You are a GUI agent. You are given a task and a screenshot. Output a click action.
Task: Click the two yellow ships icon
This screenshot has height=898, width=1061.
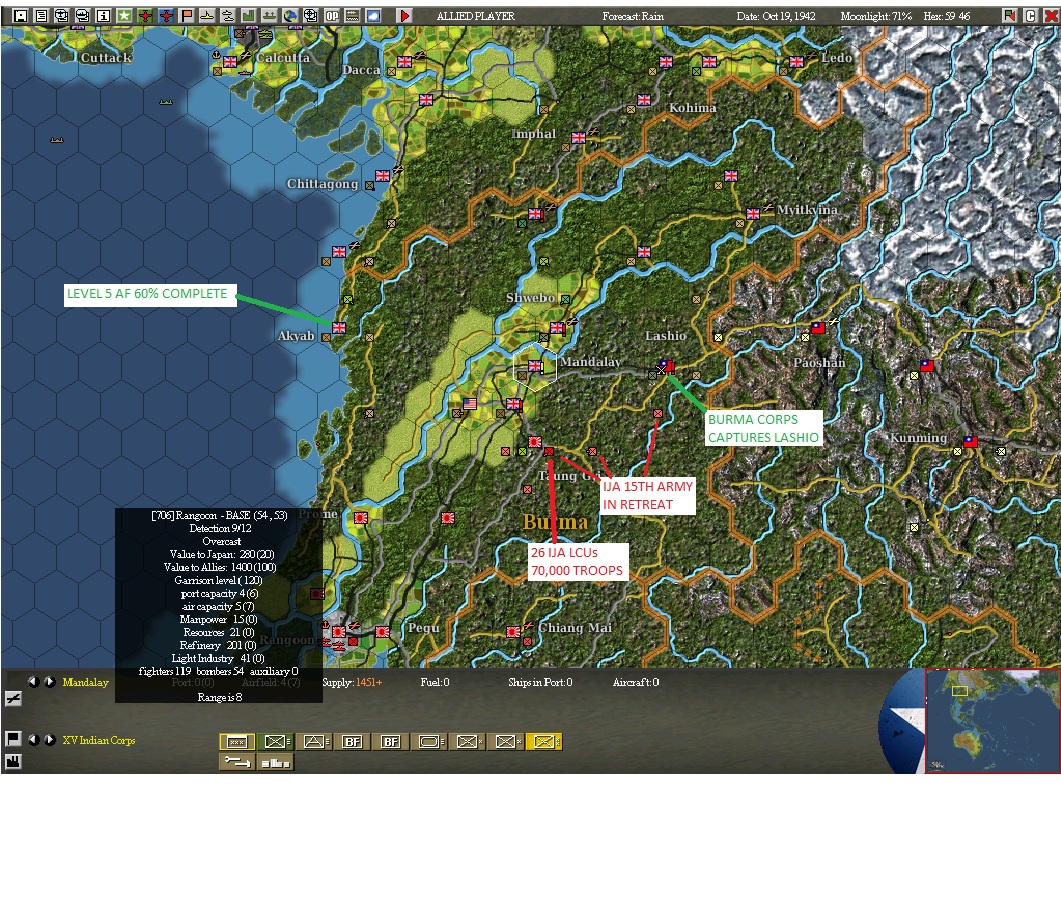[x=228, y=16]
